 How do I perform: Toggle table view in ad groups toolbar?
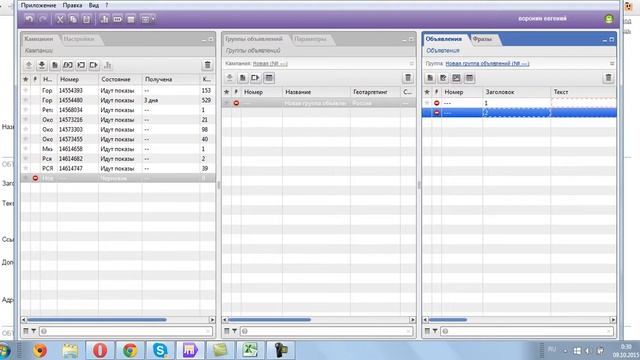point(269,78)
